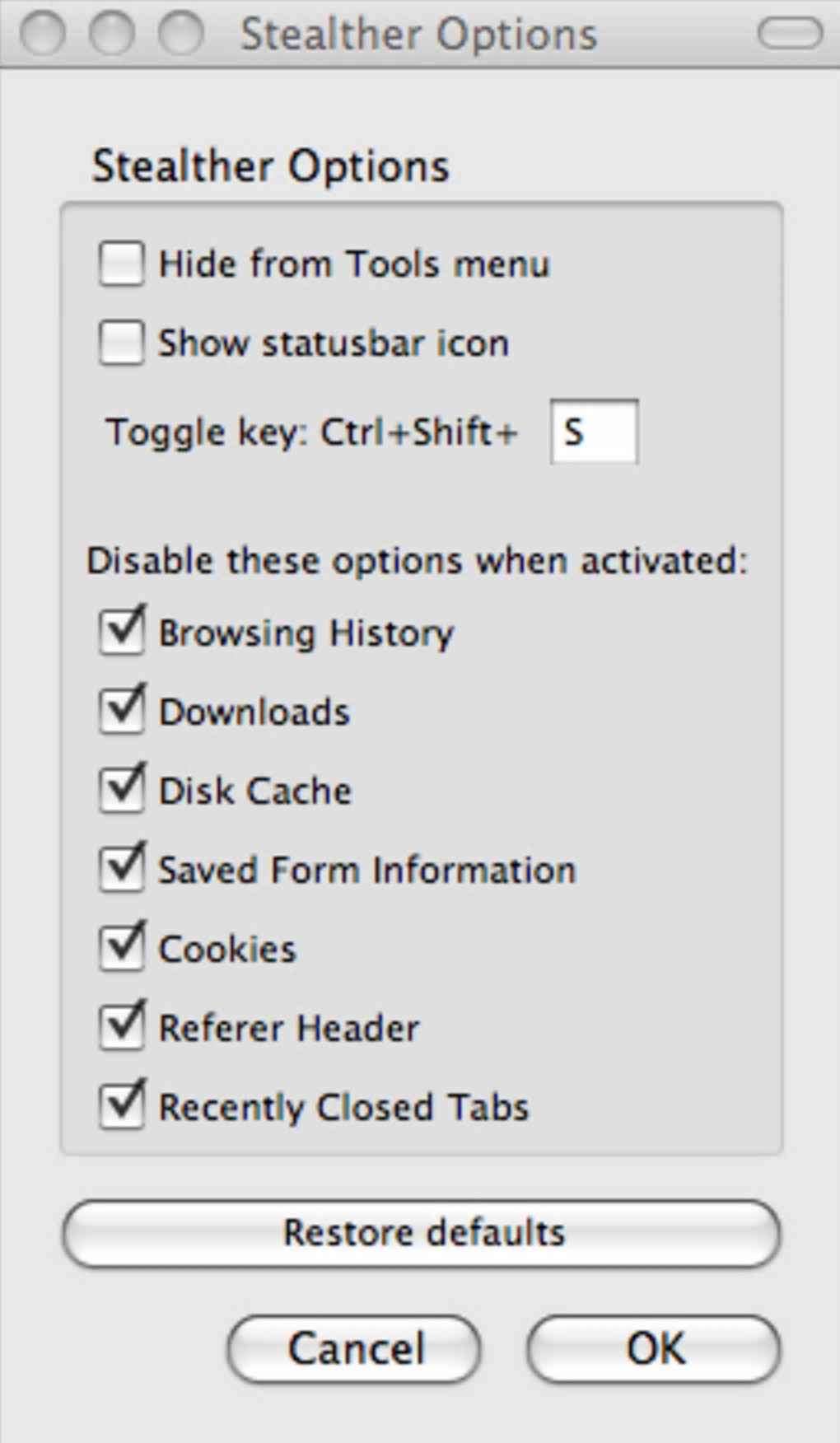Click the Show statusbar icon label
840x1443 pixels.
pyautogui.click(x=333, y=343)
